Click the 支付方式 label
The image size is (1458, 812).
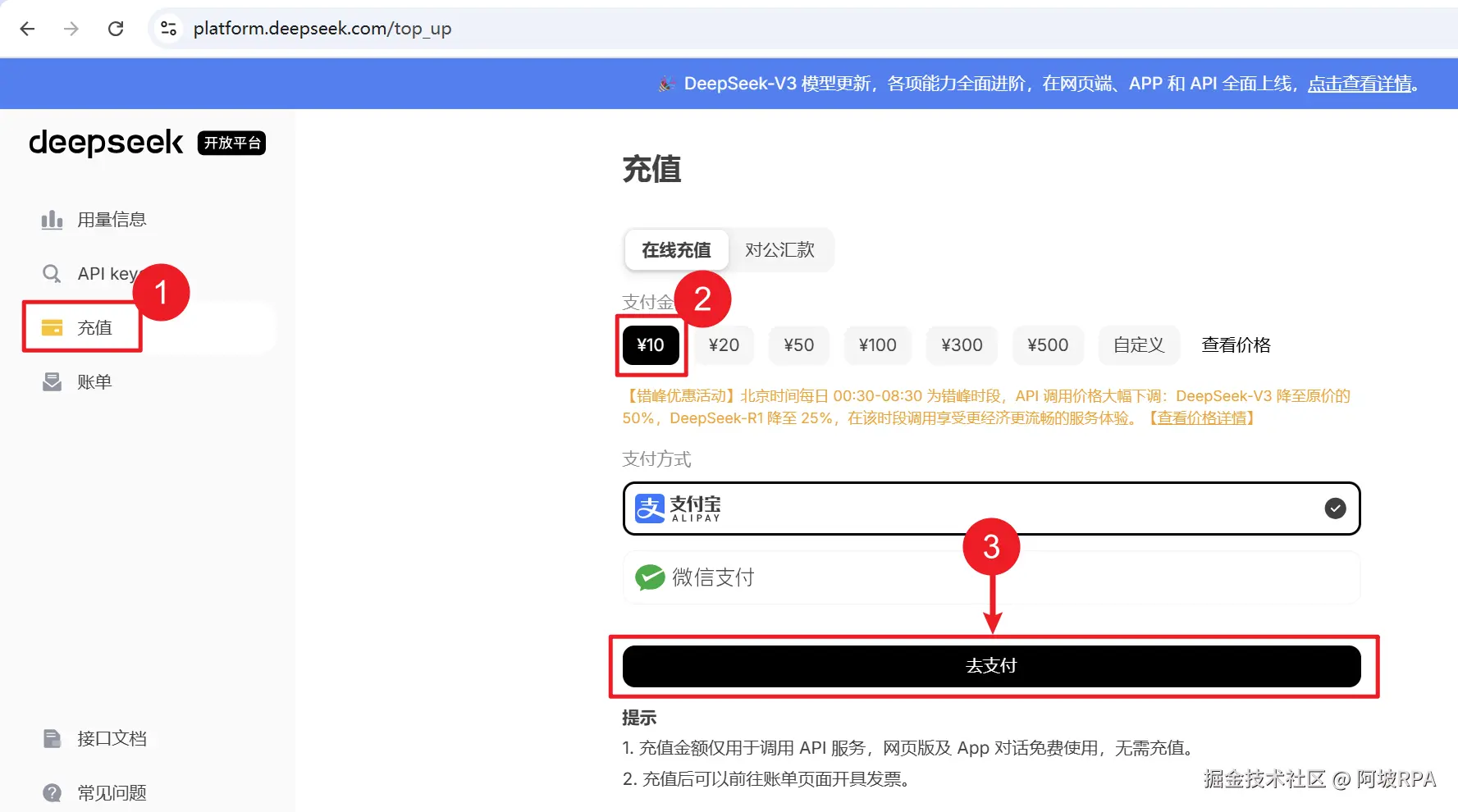tap(656, 459)
